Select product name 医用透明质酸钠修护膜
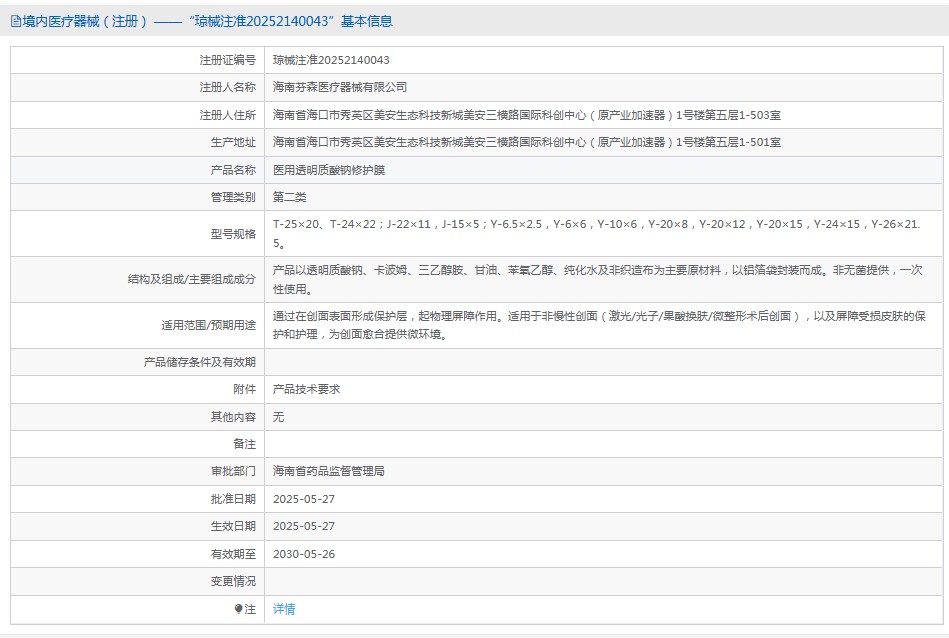 tap(329, 170)
